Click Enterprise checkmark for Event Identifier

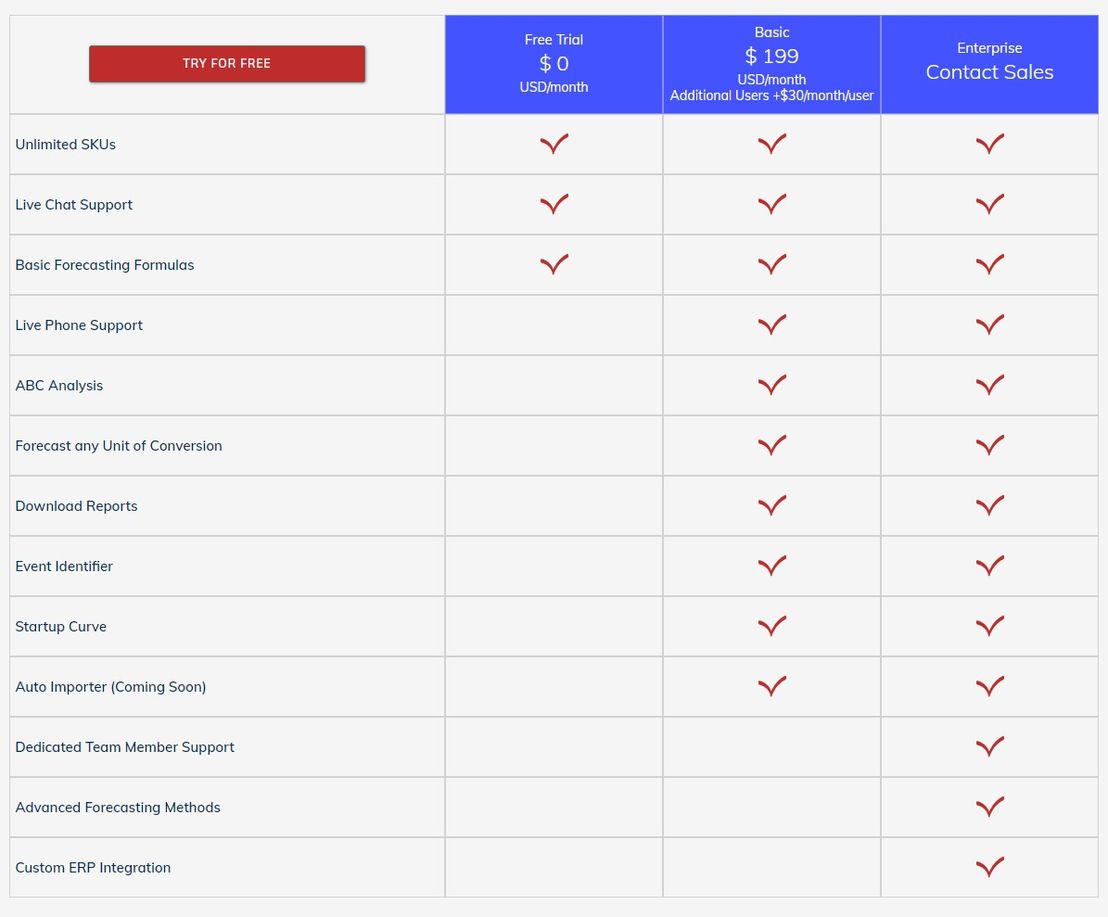[989, 565]
